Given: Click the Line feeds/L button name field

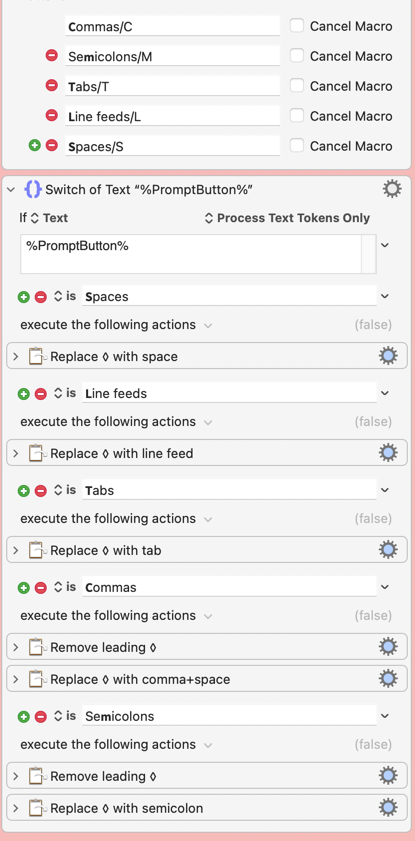Looking at the screenshot, I should click(x=173, y=116).
